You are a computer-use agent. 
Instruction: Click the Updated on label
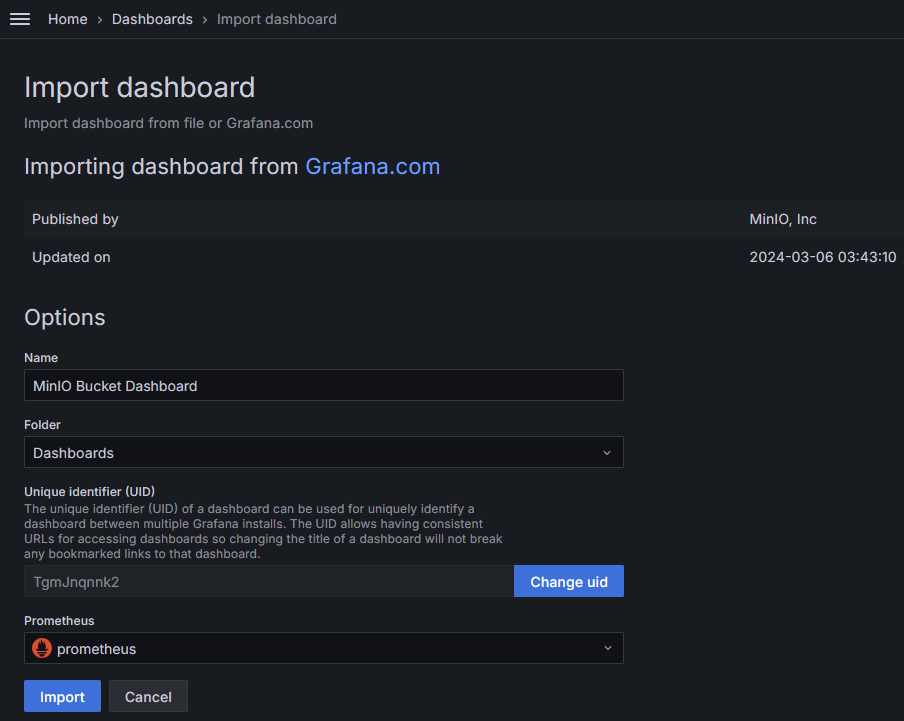pyautogui.click(x=71, y=257)
